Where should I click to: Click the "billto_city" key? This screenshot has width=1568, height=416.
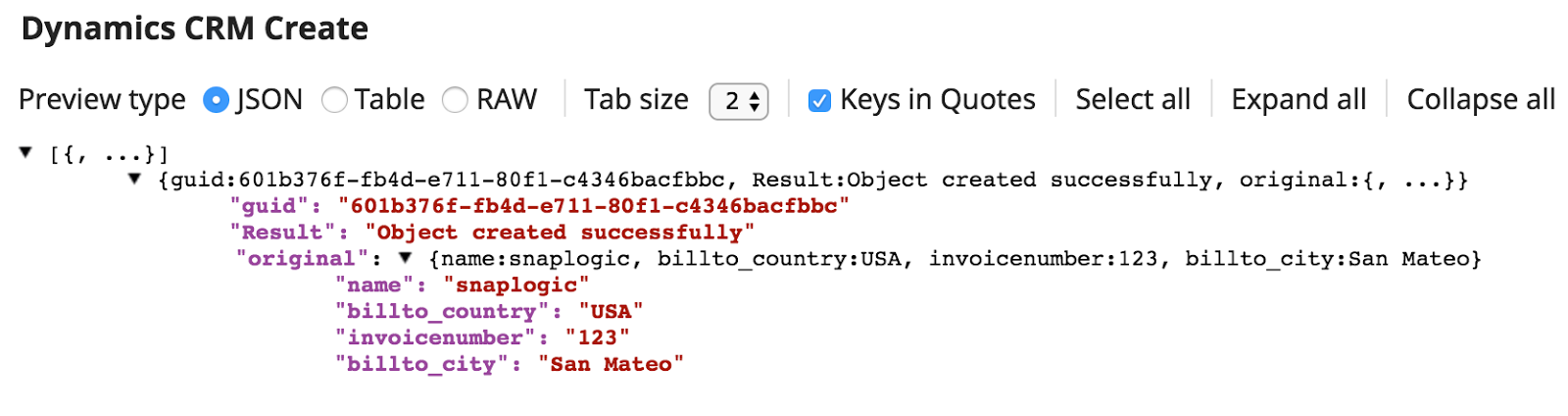[x=421, y=365]
